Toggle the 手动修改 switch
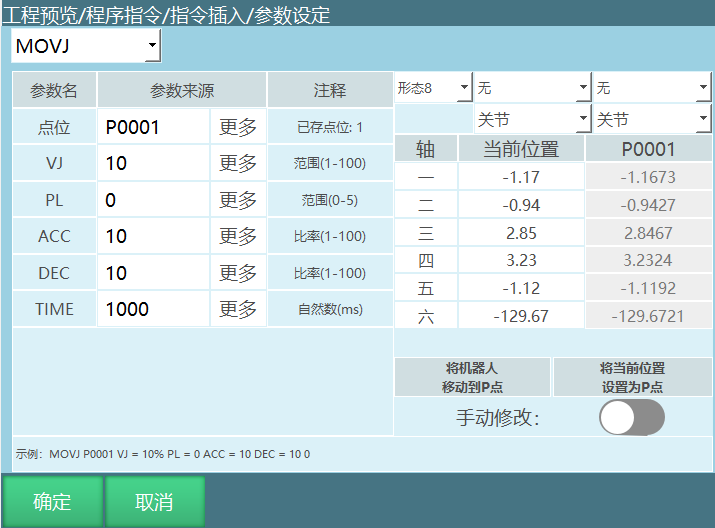The height and width of the screenshot is (528, 715). [x=632, y=417]
